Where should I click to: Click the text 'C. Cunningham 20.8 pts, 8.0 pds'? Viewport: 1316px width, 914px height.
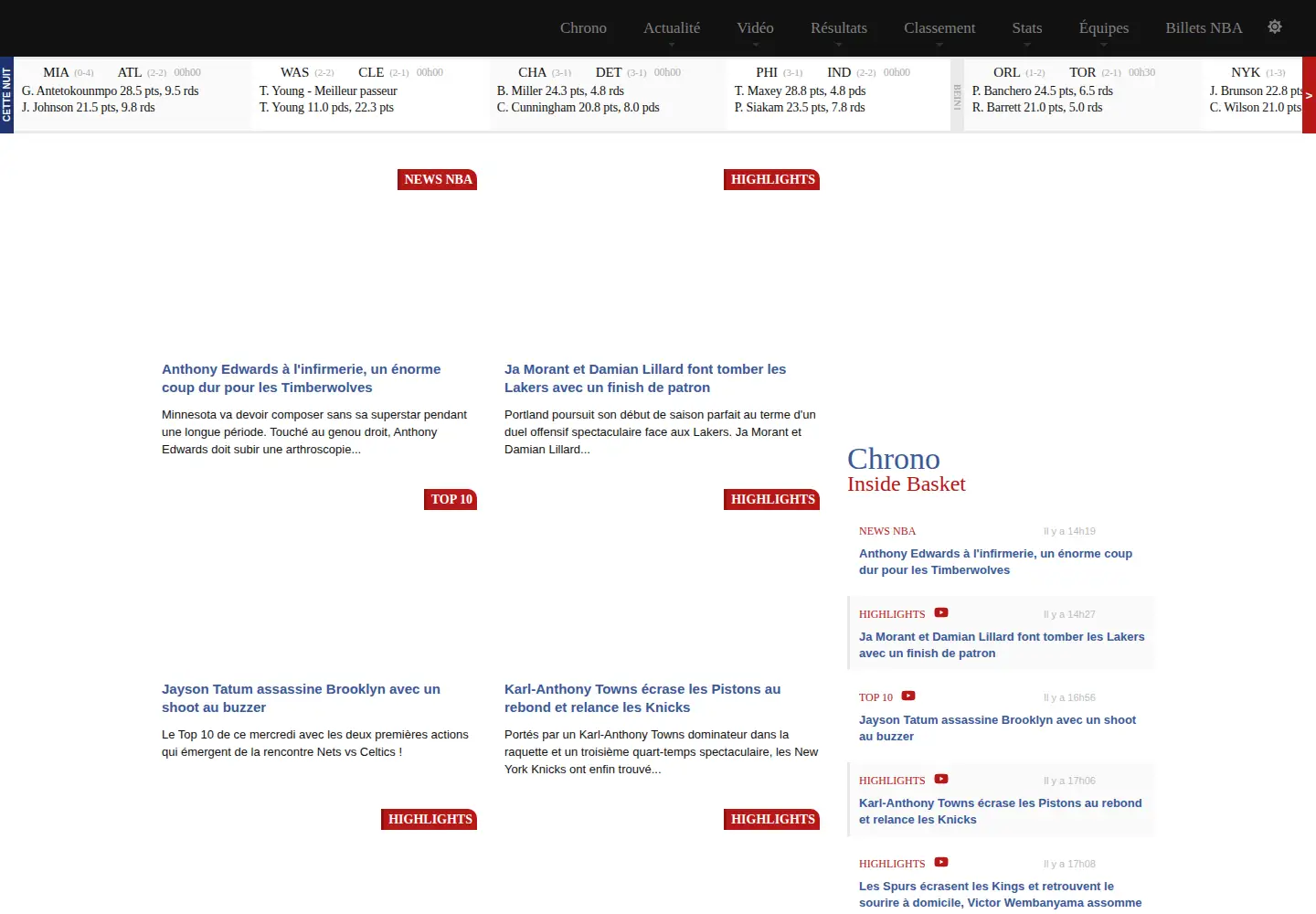[578, 107]
